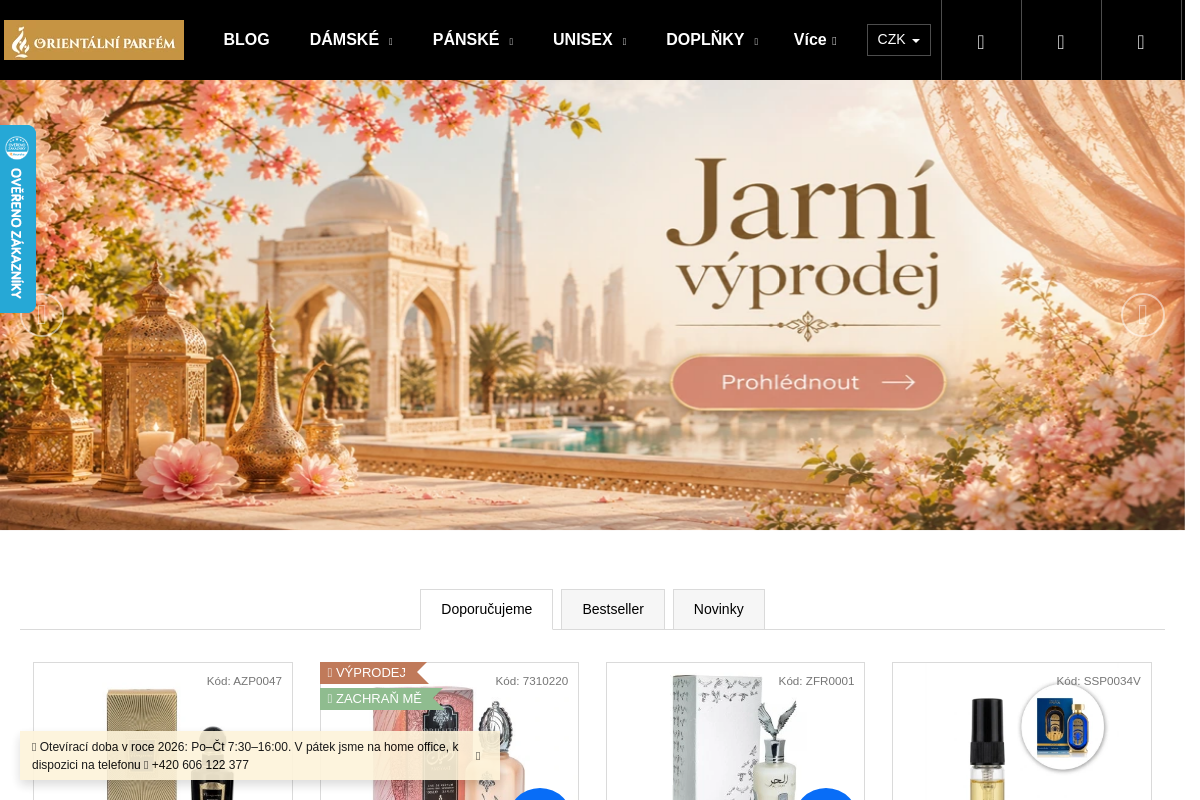1200x800 pixels.
Task: Expand the UNISEX menu
Action: coord(590,40)
